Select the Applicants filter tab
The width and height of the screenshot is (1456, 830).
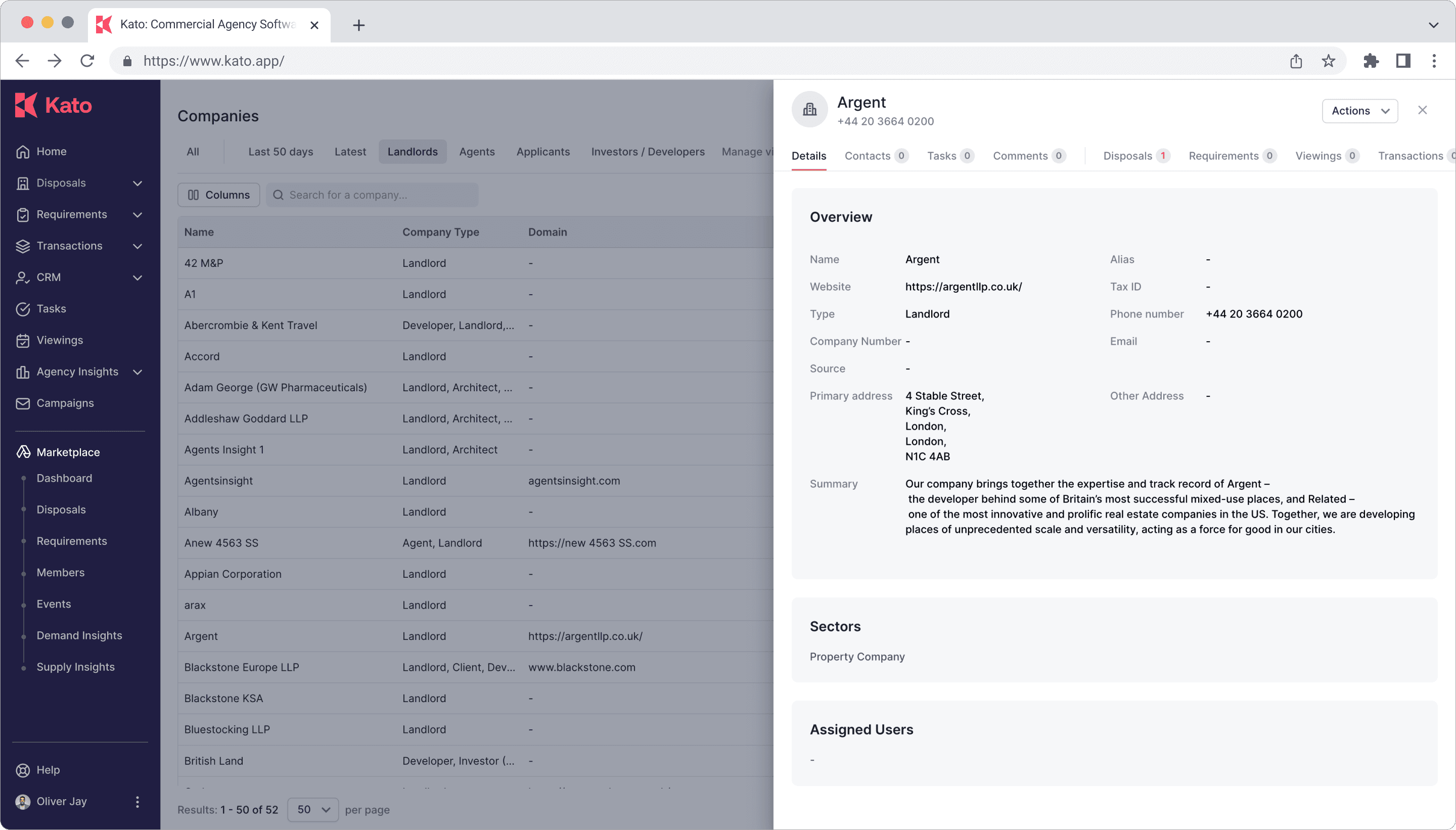pyautogui.click(x=543, y=152)
